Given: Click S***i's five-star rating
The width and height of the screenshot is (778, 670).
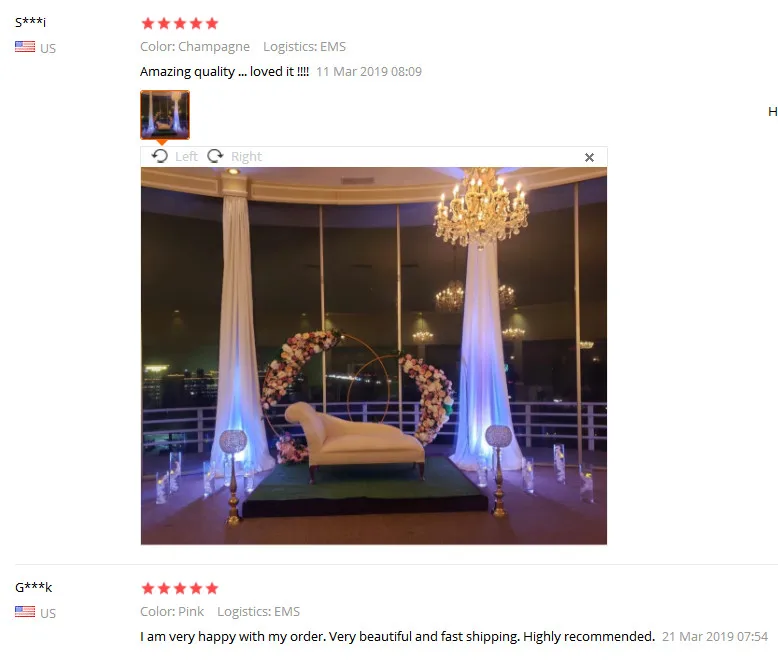Looking at the screenshot, I should click(x=180, y=23).
